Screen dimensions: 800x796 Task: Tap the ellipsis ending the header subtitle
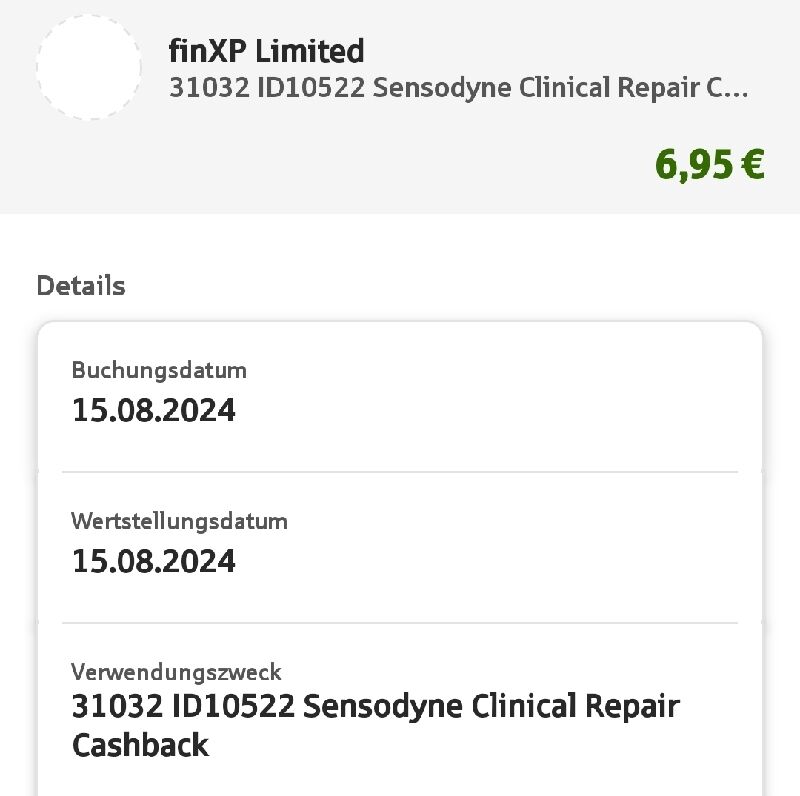(x=735, y=94)
